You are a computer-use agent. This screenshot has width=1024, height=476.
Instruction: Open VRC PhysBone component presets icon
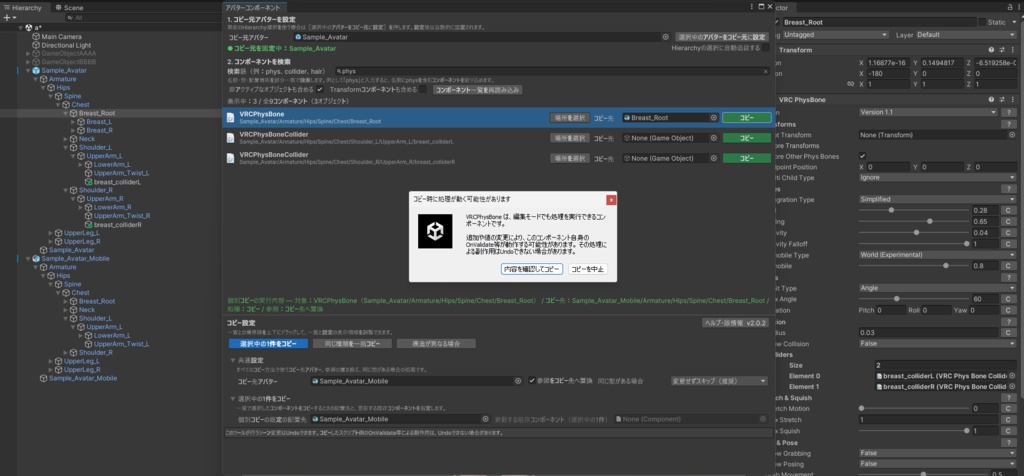[1002, 99]
